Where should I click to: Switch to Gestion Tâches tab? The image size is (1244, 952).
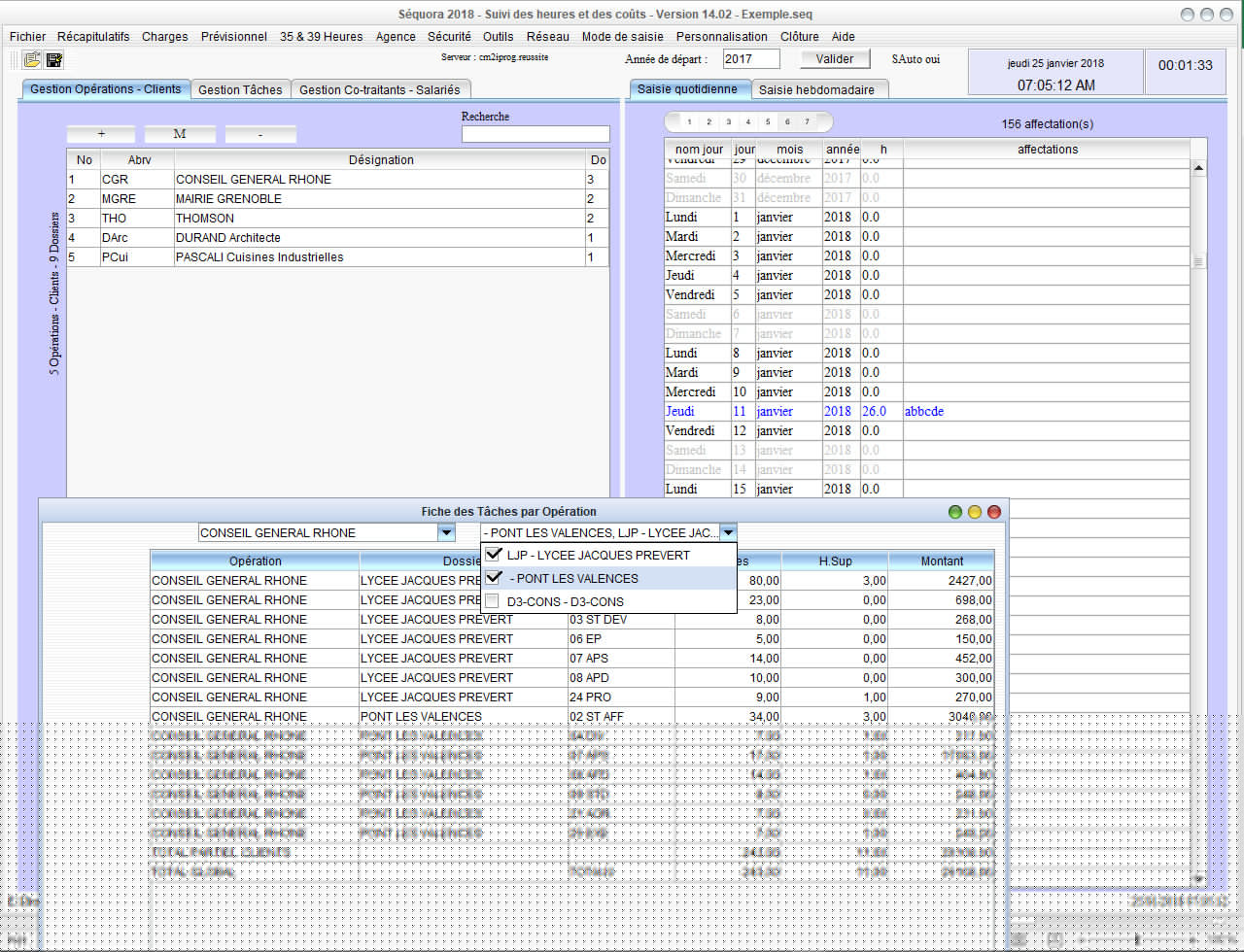(x=240, y=89)
